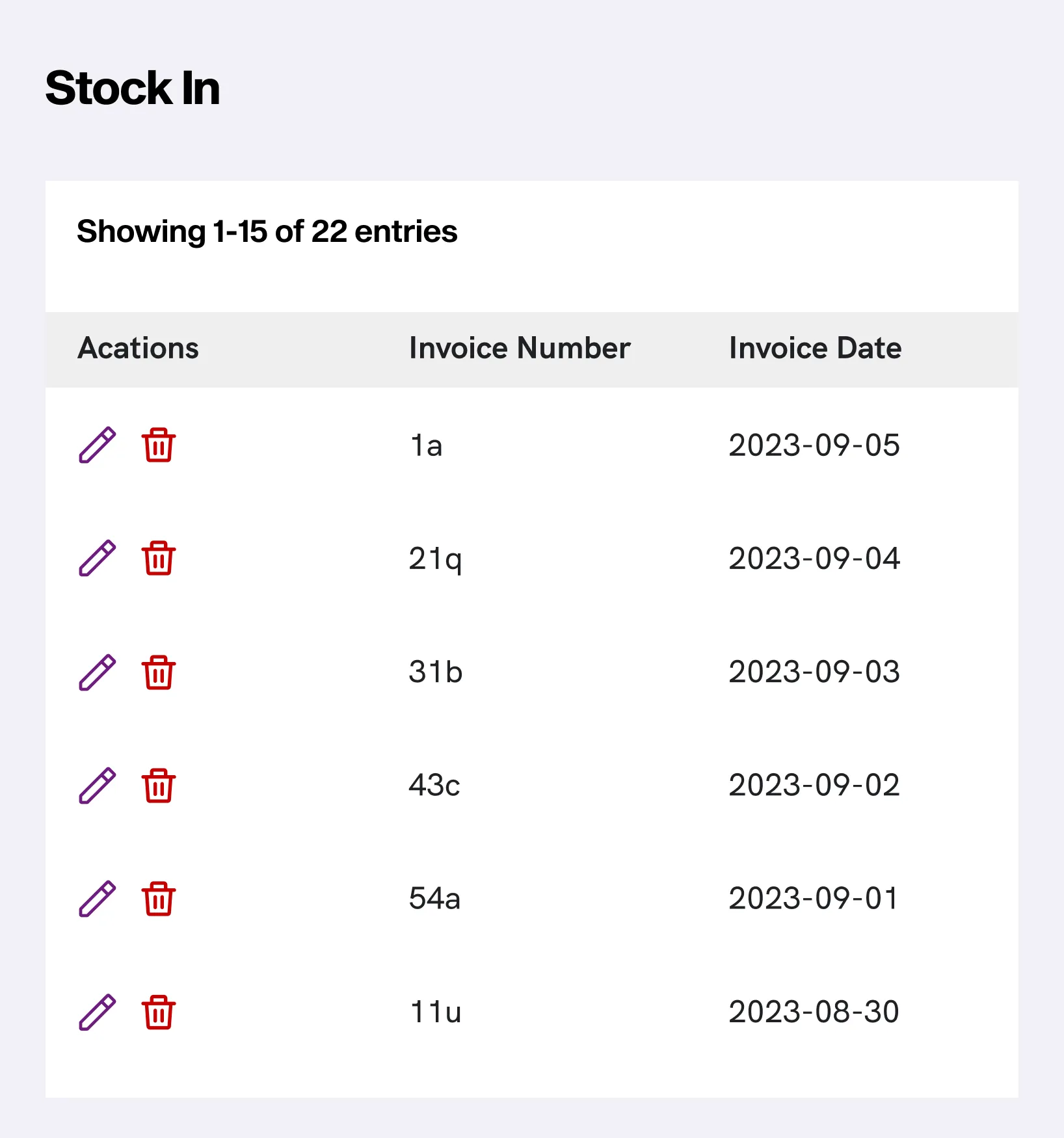Click the Acations column header

point(138,349)
